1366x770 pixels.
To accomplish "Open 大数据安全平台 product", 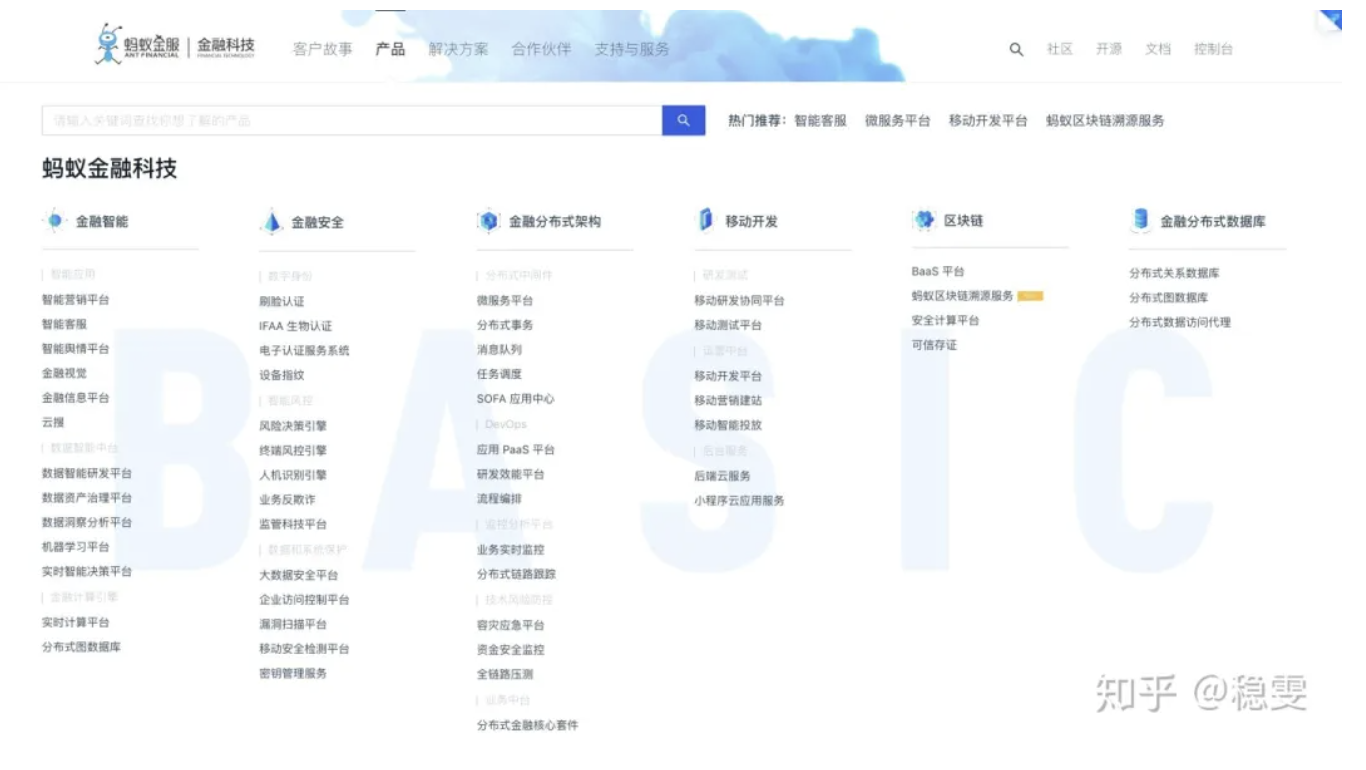I will (299, 575).
